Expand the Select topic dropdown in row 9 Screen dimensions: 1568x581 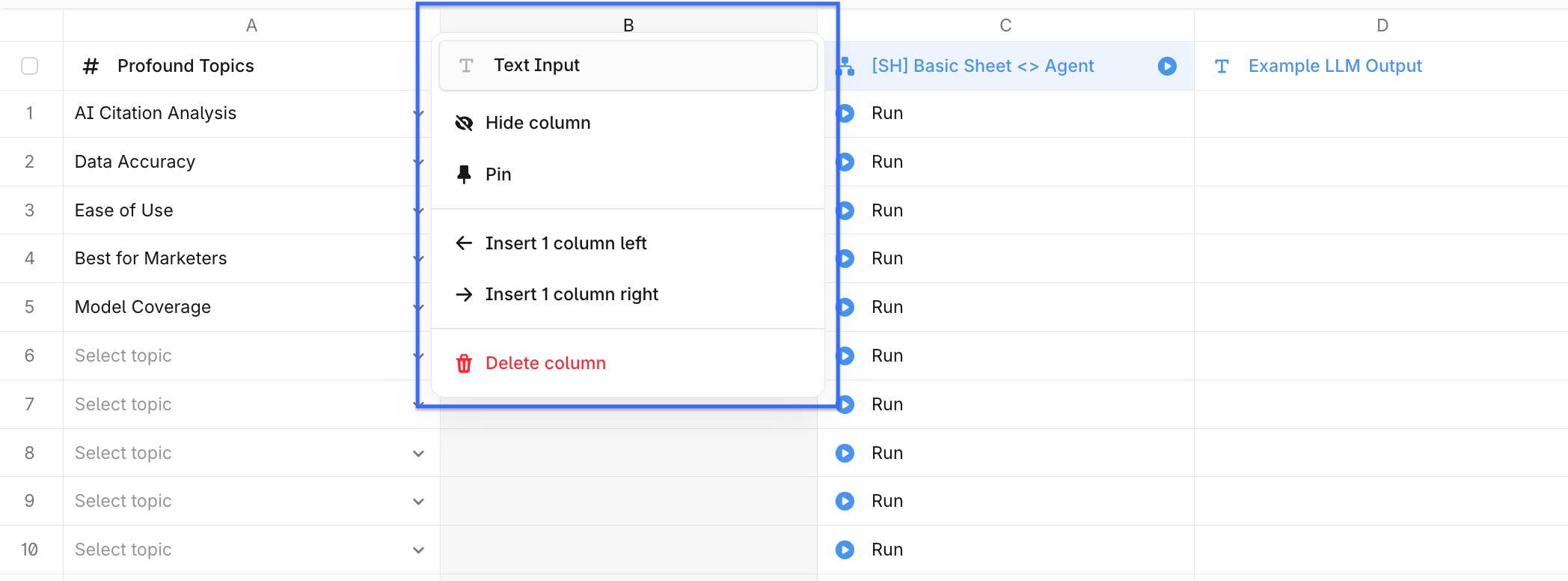[x=419, y=502]
